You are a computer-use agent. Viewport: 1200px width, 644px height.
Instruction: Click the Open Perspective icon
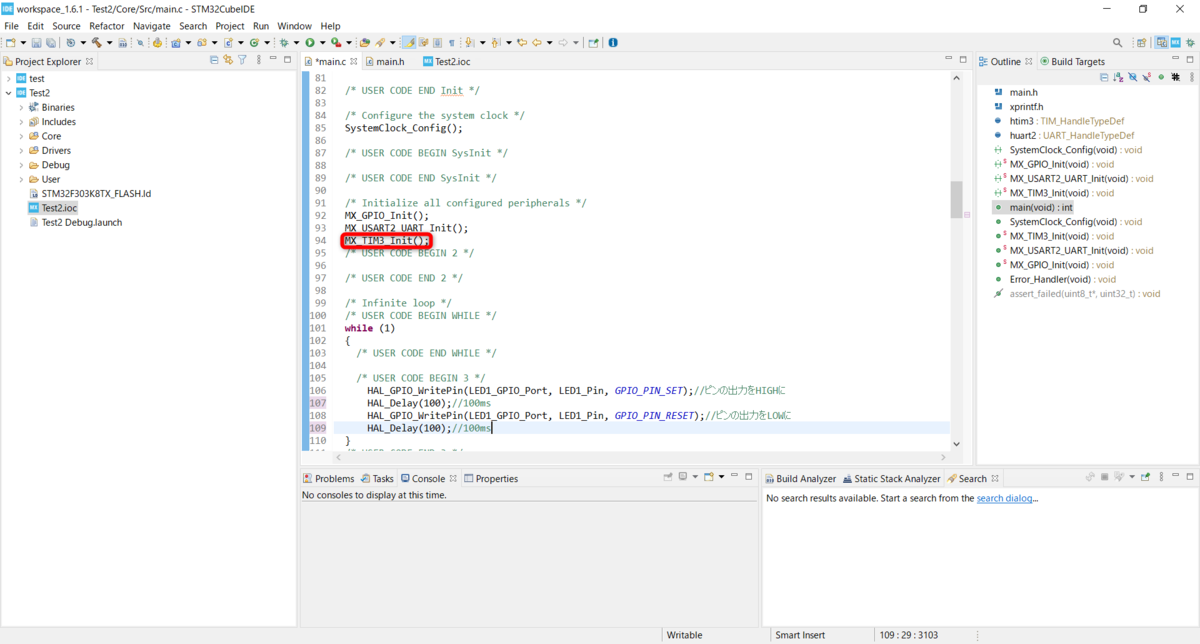tap(1141, 43)
